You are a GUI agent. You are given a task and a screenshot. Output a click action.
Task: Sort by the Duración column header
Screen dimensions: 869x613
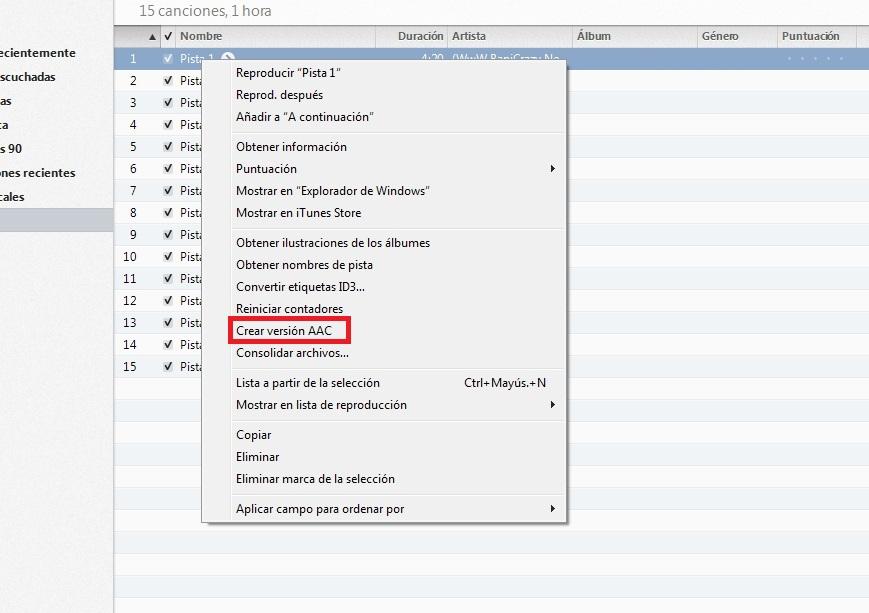coord(420,37)
